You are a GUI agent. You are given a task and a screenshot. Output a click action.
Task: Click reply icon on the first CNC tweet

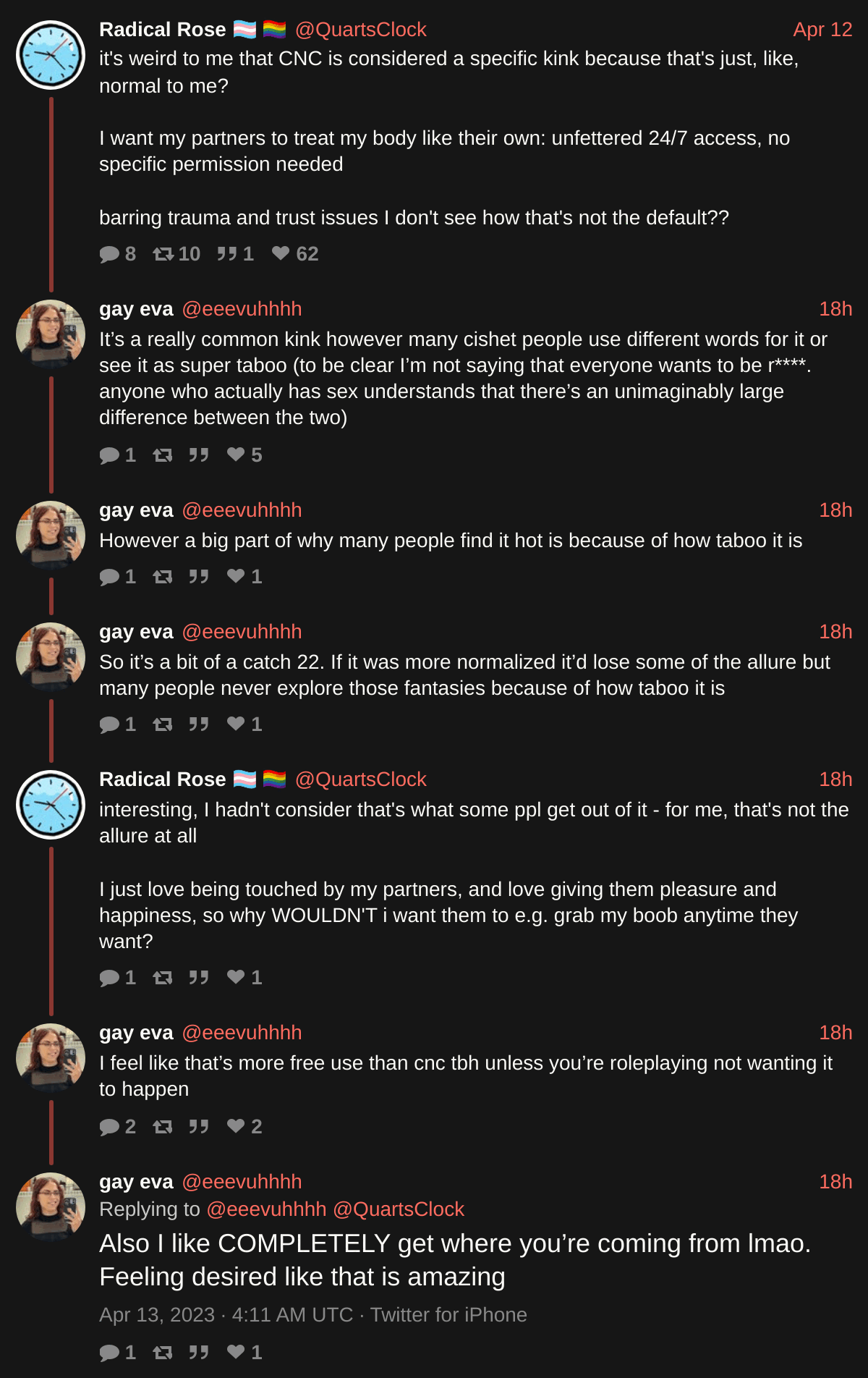click(x=110, y=254)
